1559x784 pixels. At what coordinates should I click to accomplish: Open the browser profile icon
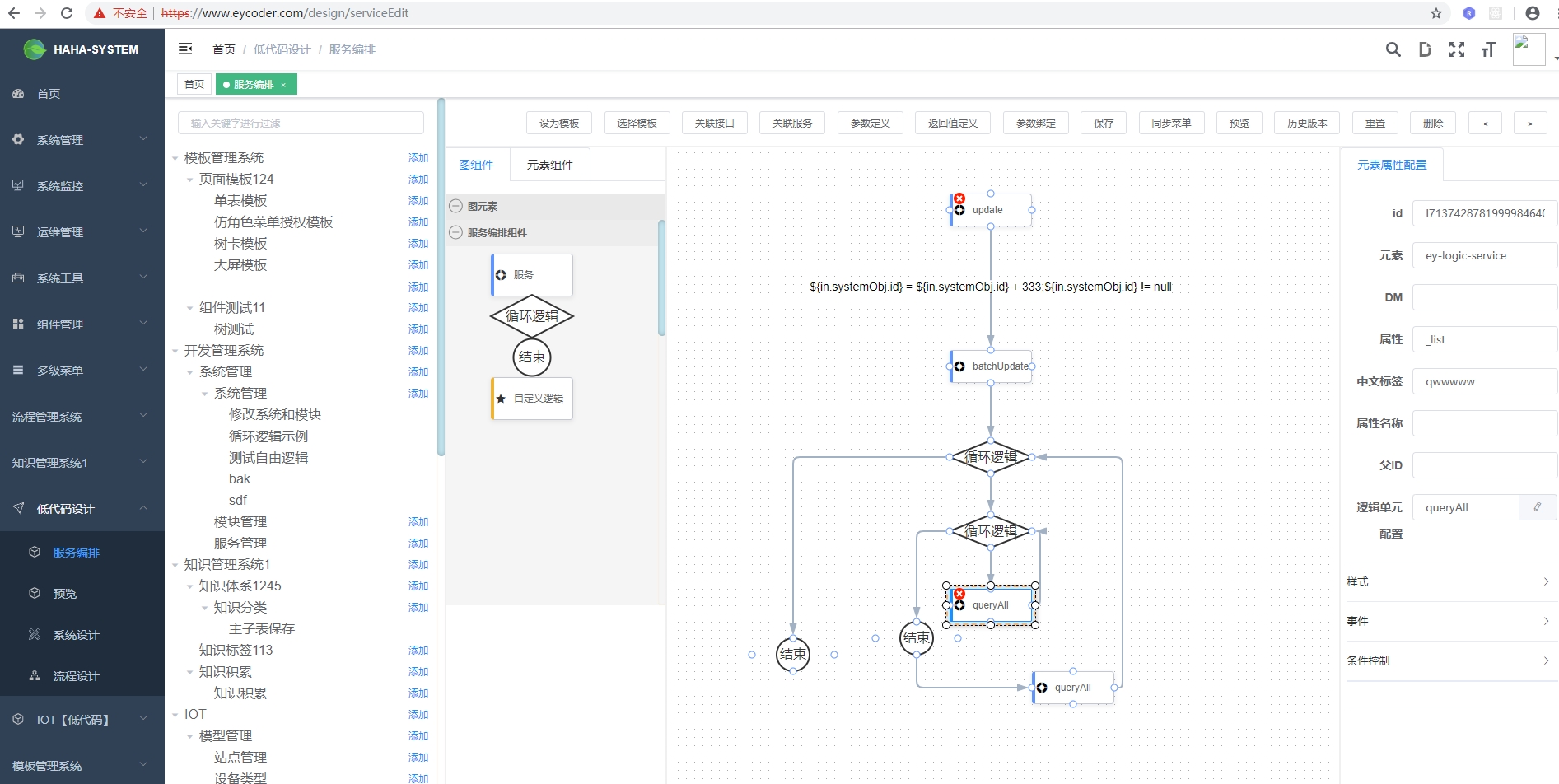(x=1533, y=13)
